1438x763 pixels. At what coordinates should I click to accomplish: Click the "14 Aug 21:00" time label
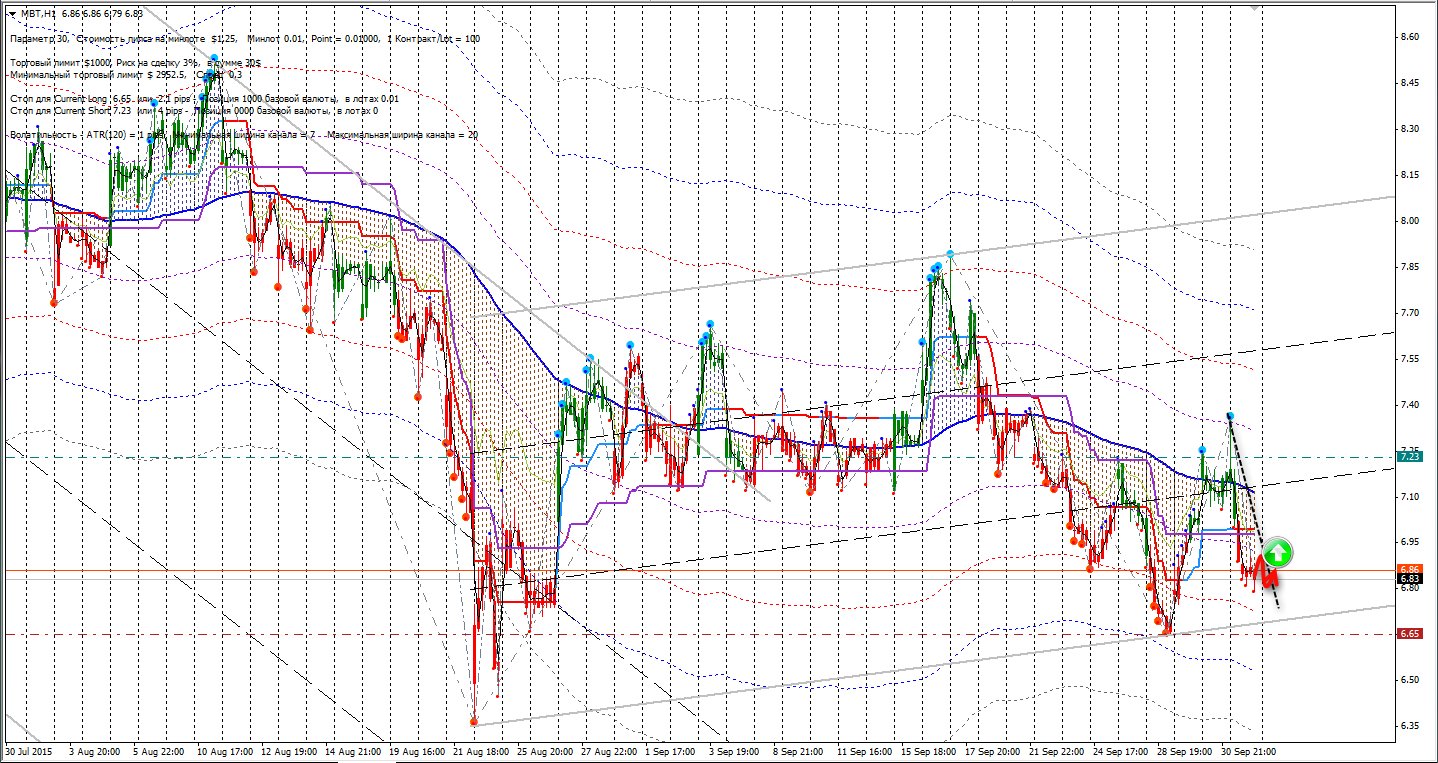click(353, 750)
